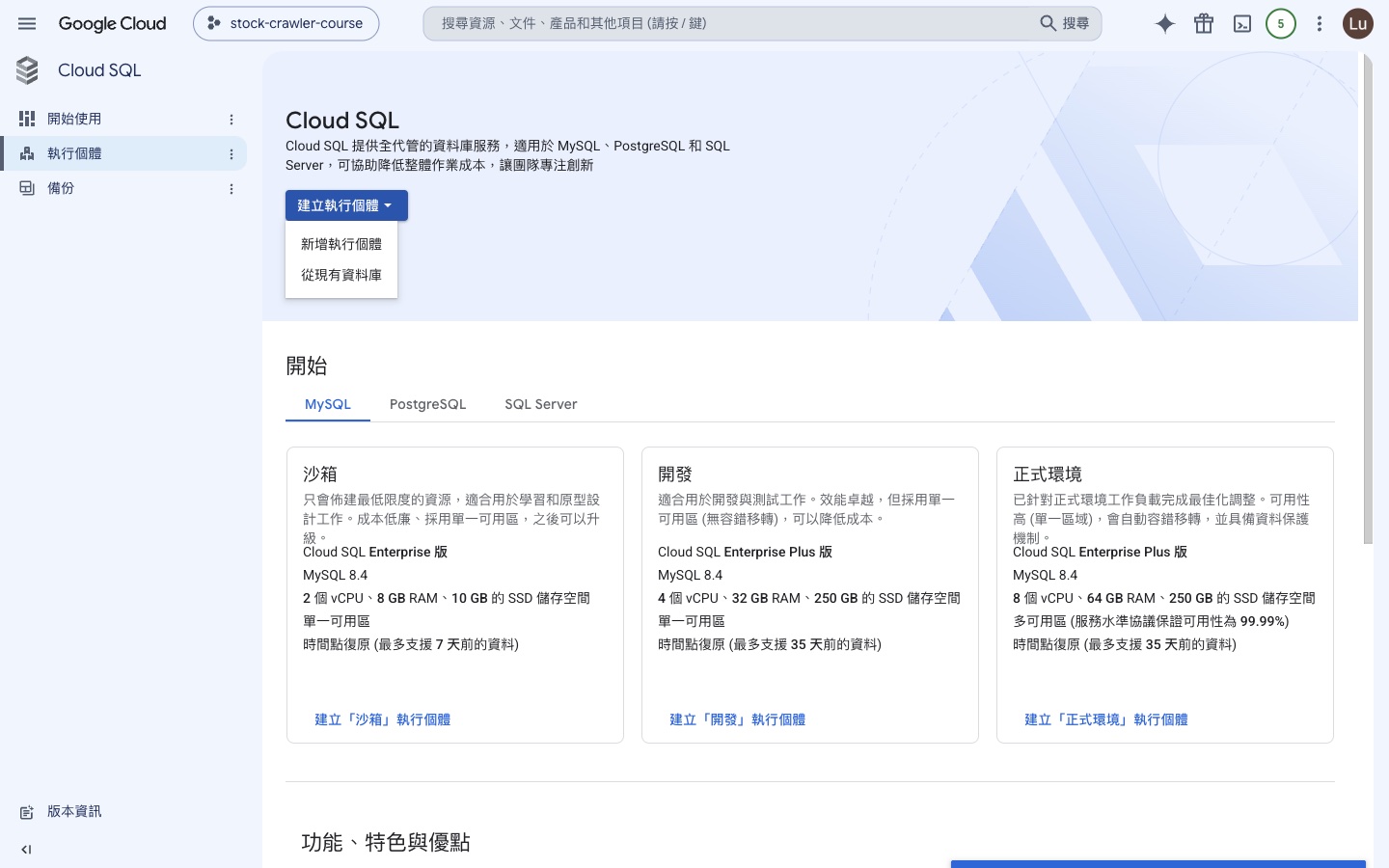Open 備份 in the sidebar
This screenshot has width=1389, height=868.
pos(61,188)
